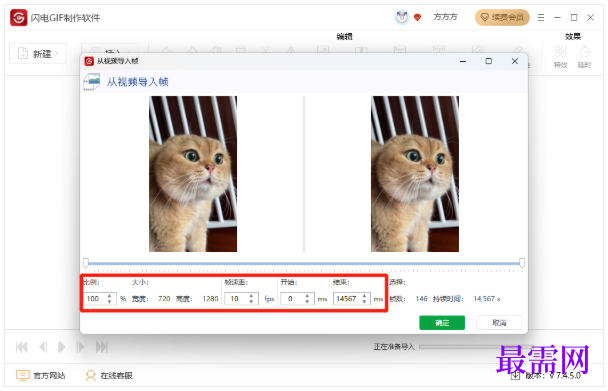The height and width of the screenshot is (391, 608).
Task: Click the play button in the playback bar
Action: 61,347
